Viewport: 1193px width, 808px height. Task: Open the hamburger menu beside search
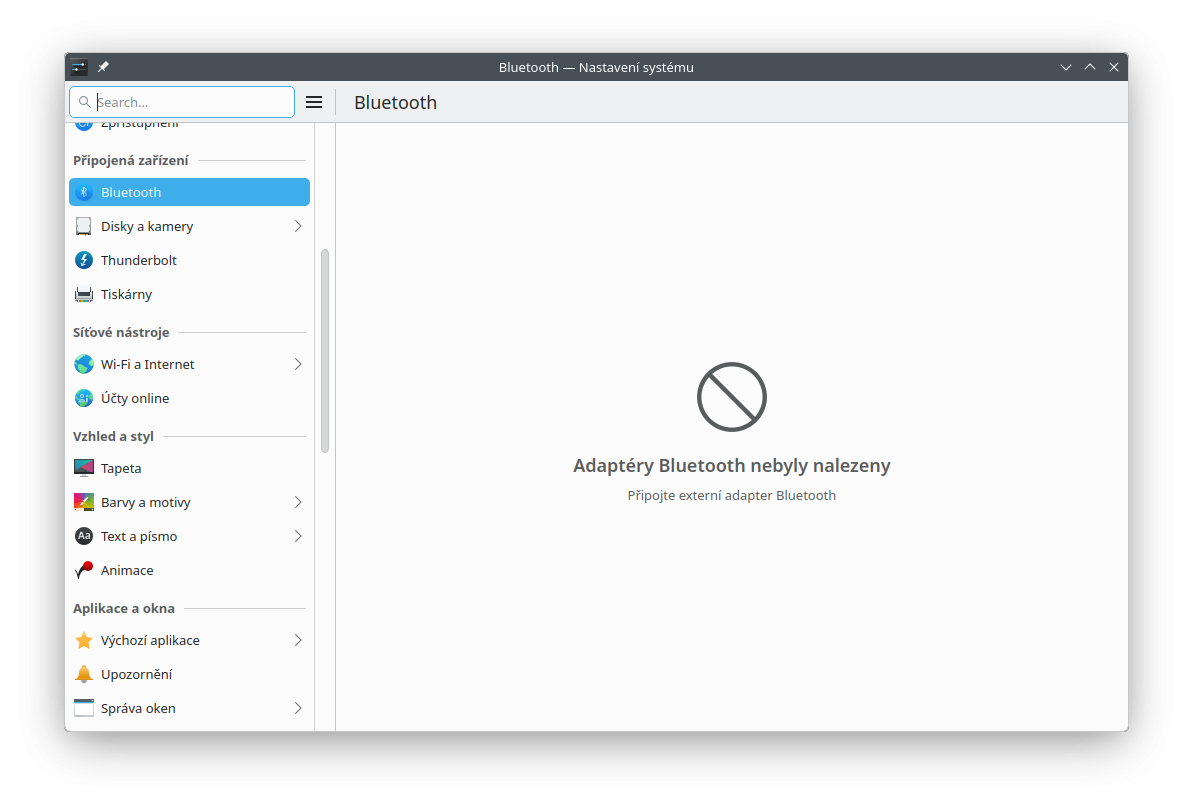[314, 102]
